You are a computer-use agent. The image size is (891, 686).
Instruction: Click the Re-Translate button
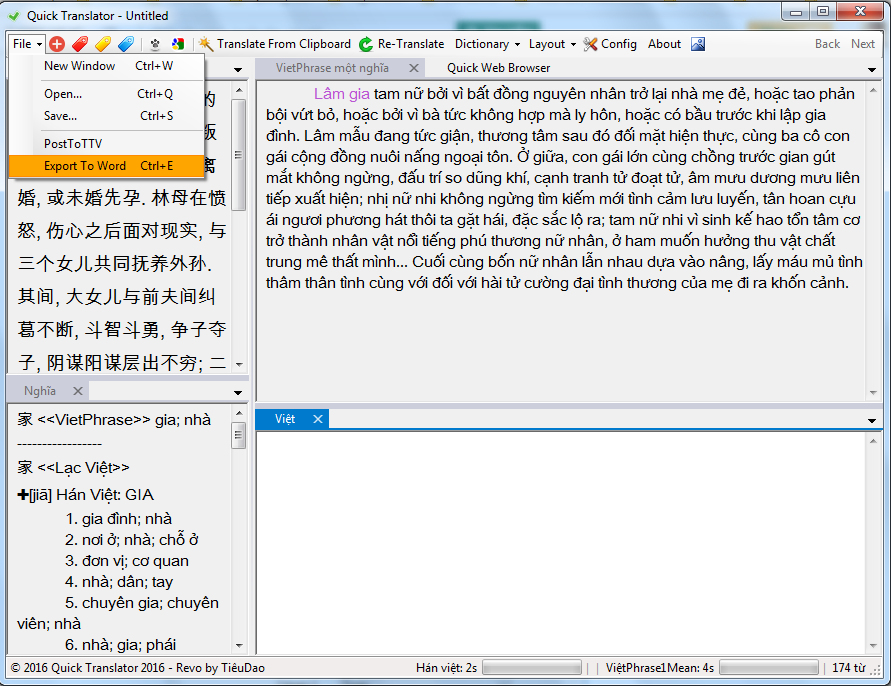click(401, 44)
